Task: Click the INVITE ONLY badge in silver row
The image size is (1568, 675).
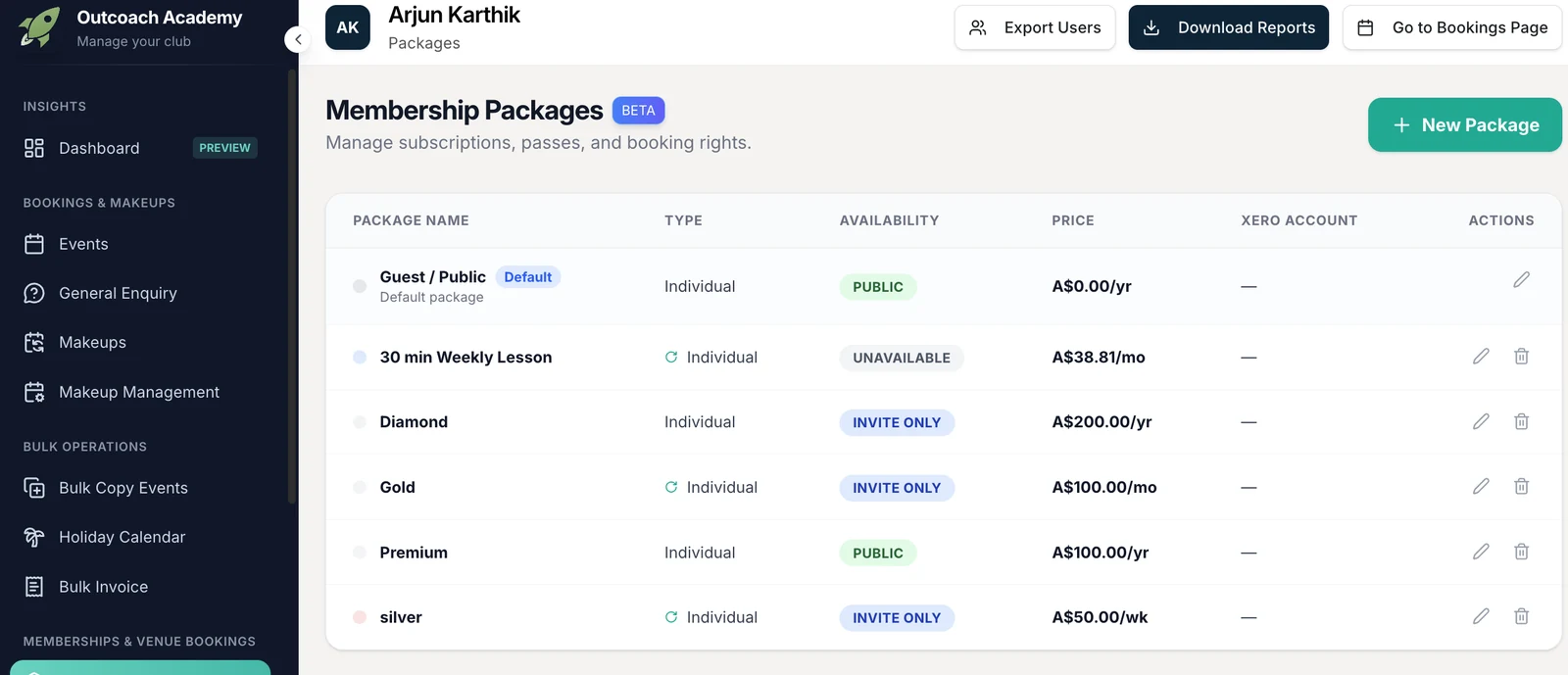Action: coord(897,618)
